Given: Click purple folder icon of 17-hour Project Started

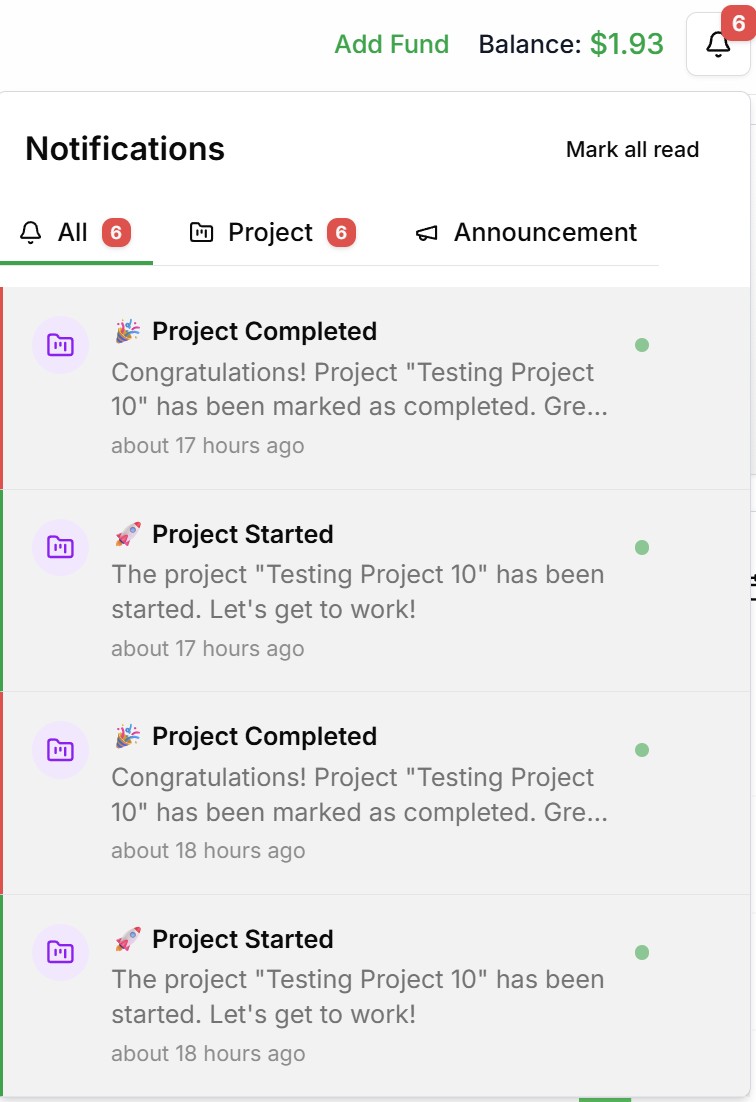Looking at the screenshot, I should pyautogui.click(x=61, y=547).
